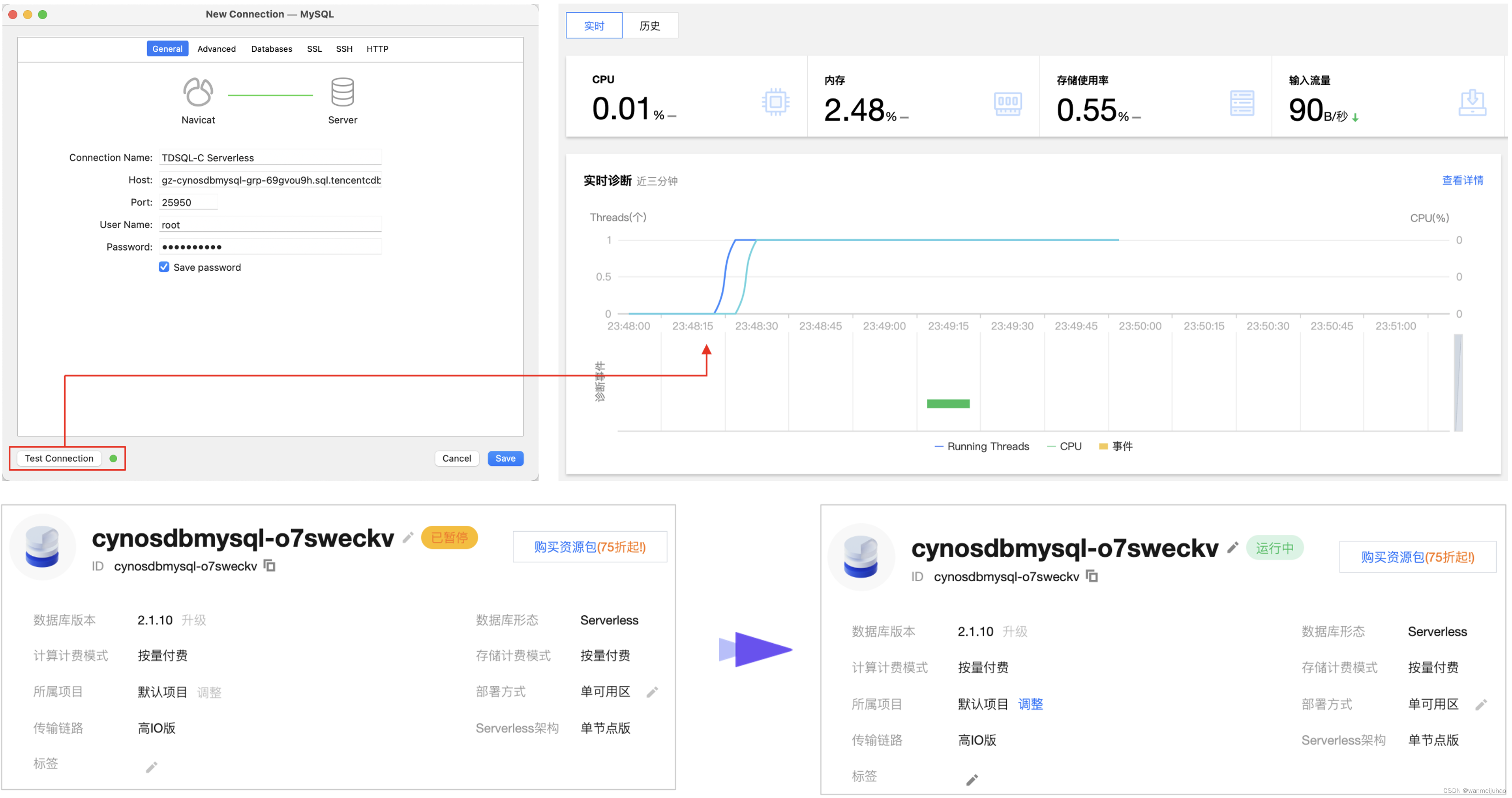Open 查看详情 link in 实时诊断
This screenshot has width=1512, height=798.
(1463, 180)
